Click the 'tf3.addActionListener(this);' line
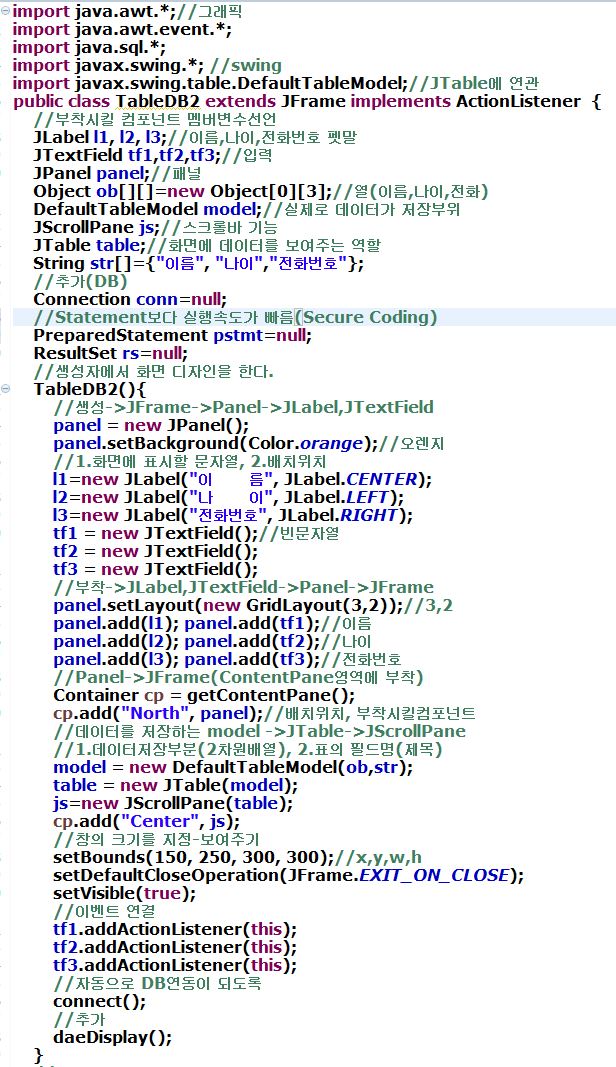Screen dimensions: 616x1067 175,965
